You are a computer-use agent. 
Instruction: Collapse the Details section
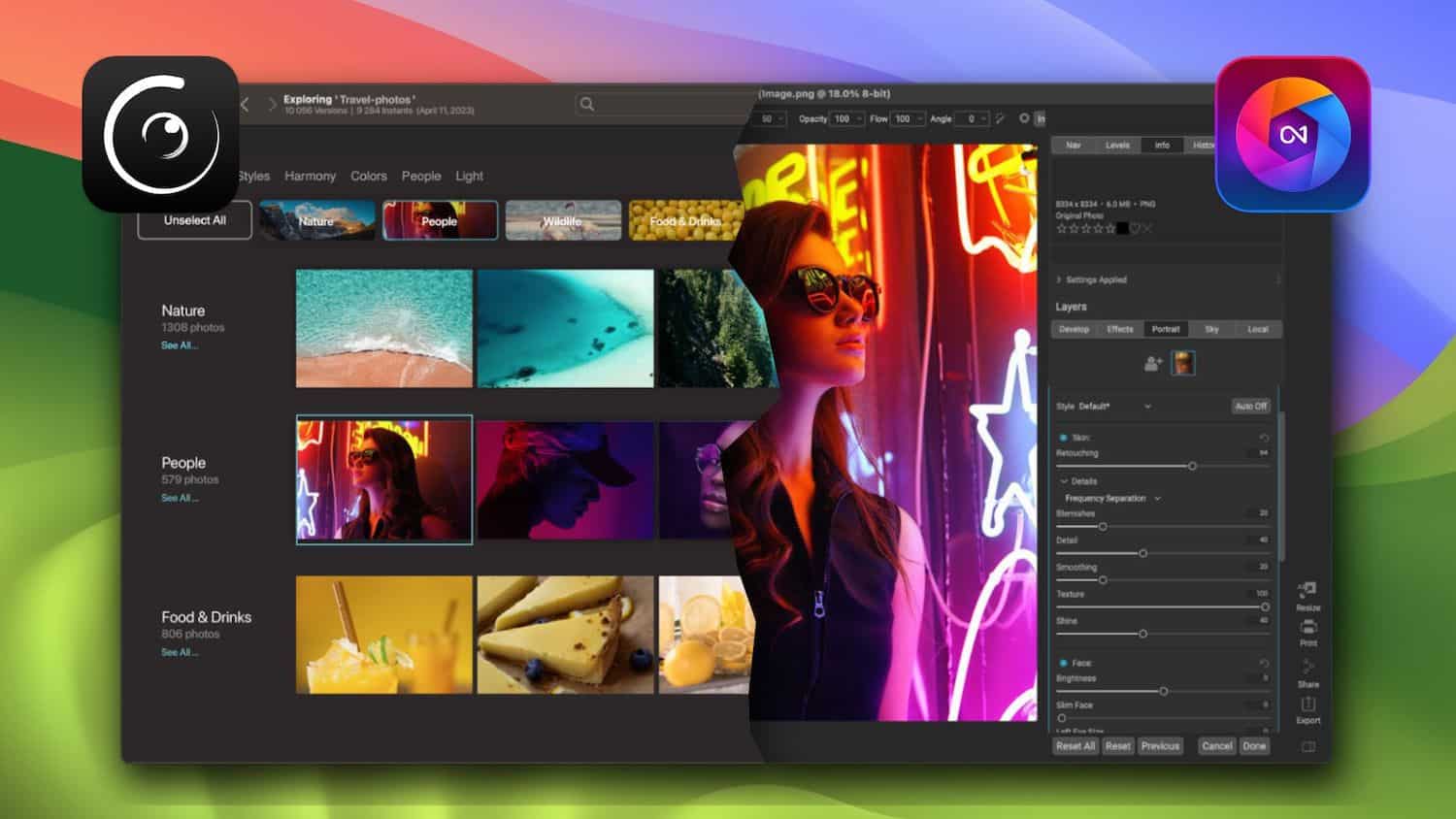click(x=1064, y=481)
